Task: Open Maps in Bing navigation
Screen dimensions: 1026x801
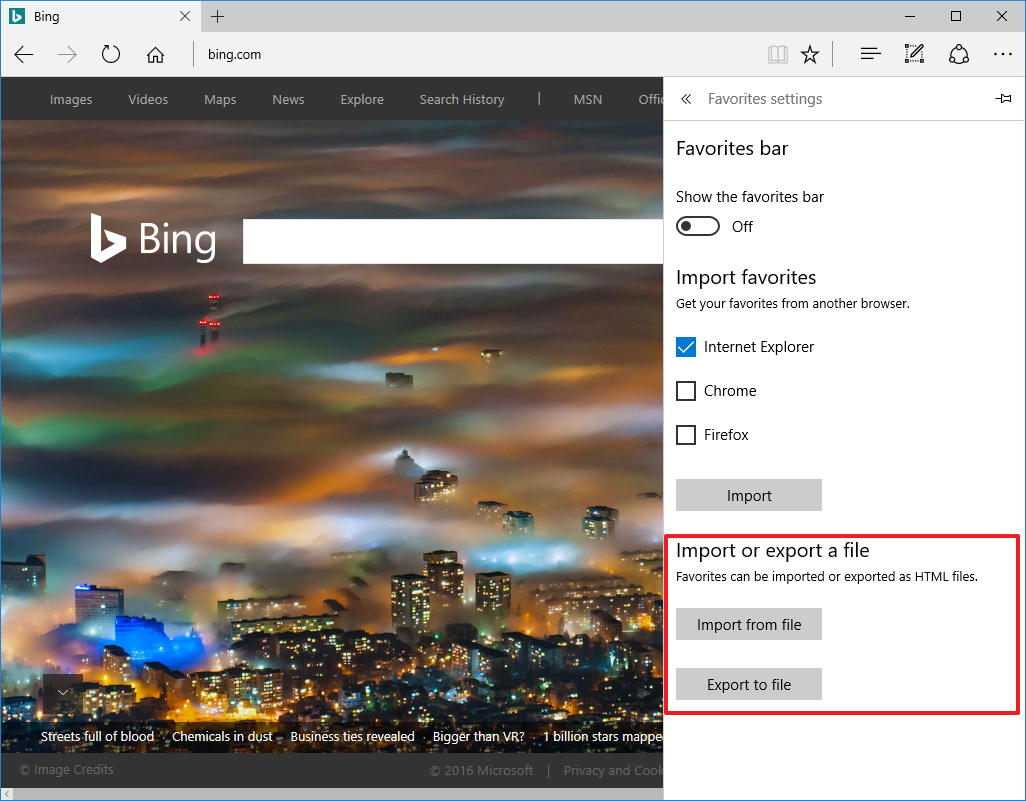Action: tap(220, 99)
